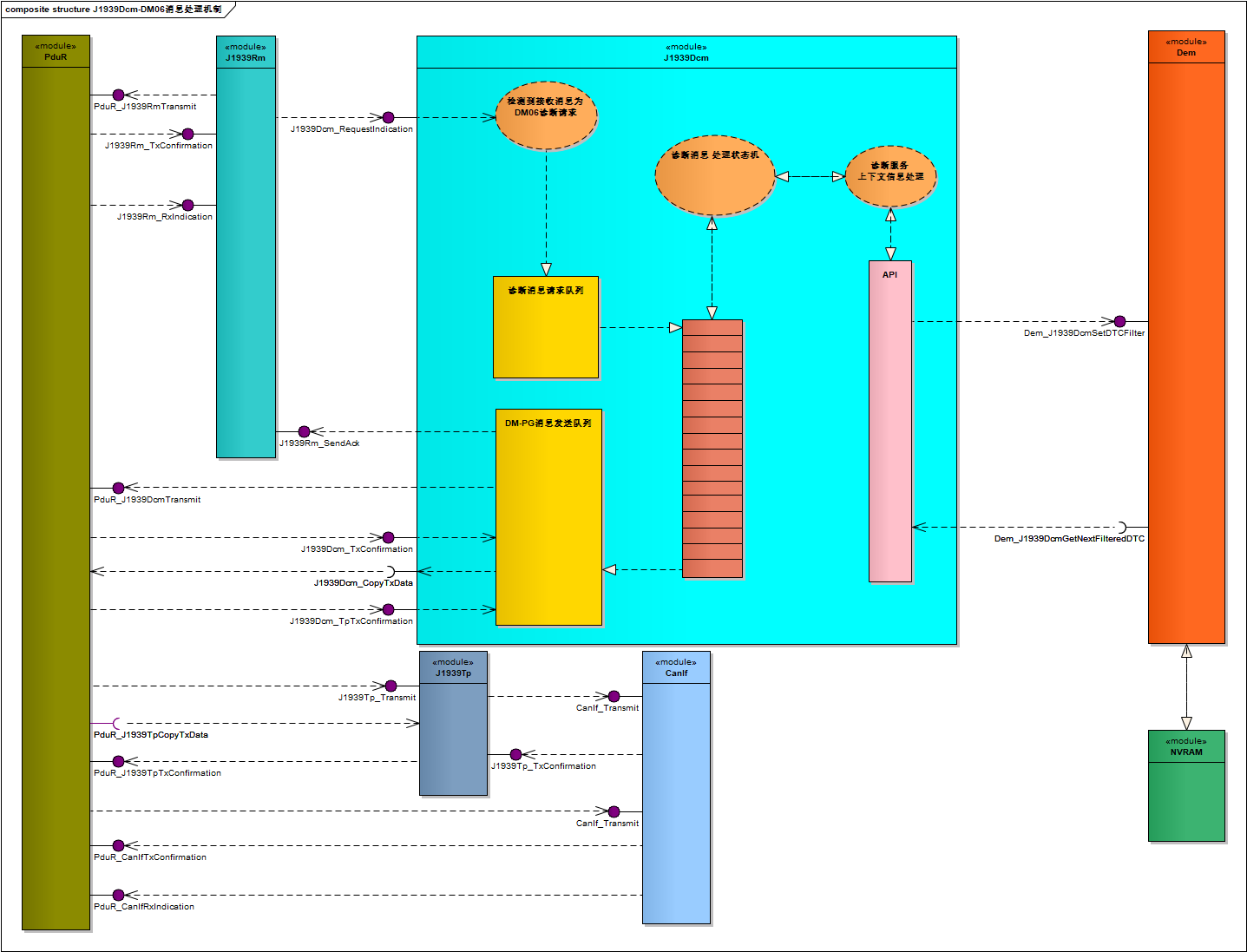The width and height of the screenshot is (1247, 952).
Task: Click the "J1939Rm_SendAck" label
Action: click(319, 443)
